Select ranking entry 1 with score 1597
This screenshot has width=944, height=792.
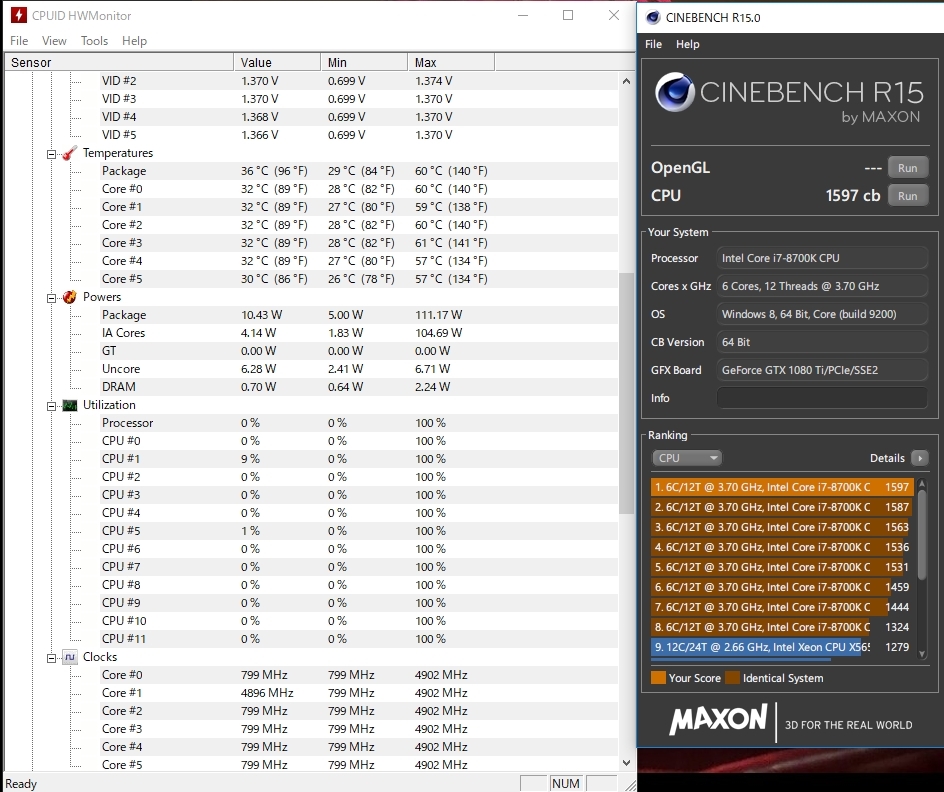(782, 487)
